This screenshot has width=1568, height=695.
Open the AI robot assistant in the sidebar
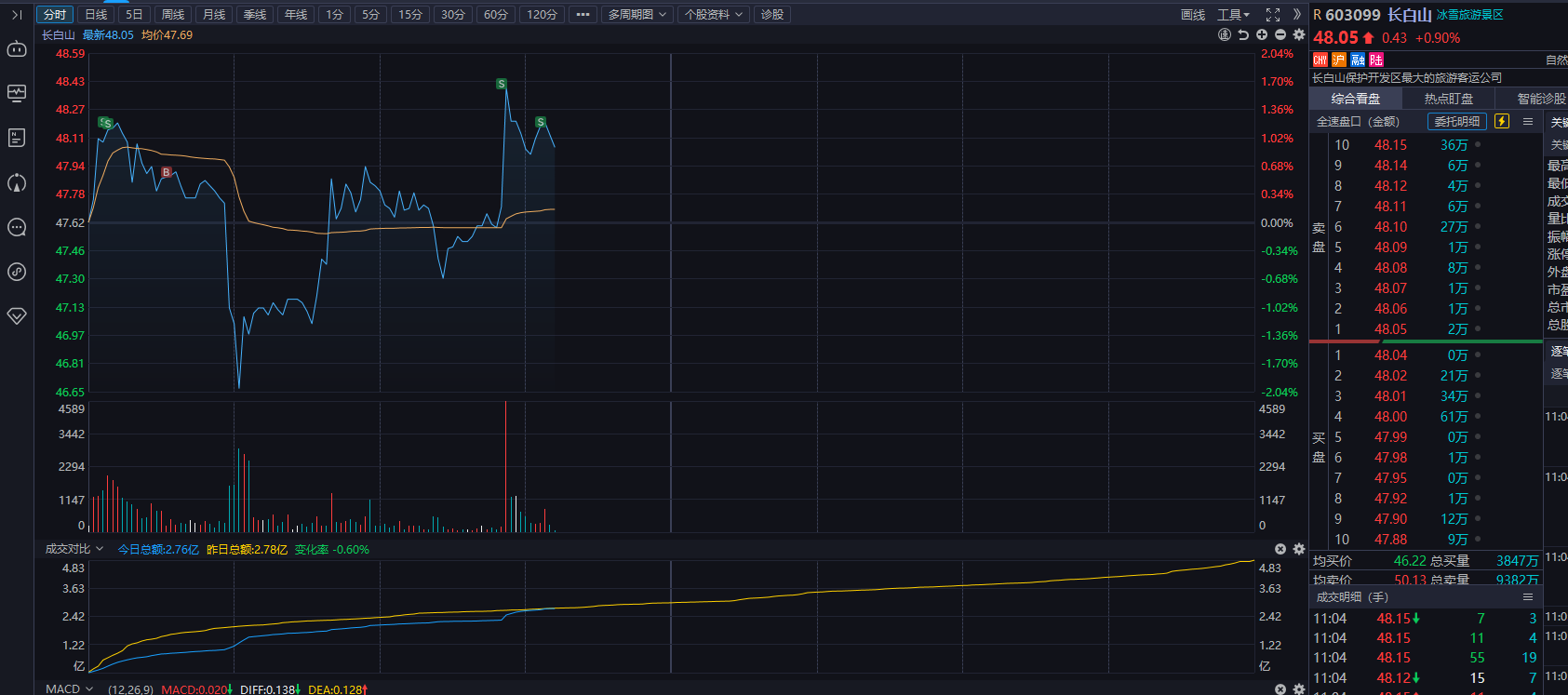(x=17, y=48)
